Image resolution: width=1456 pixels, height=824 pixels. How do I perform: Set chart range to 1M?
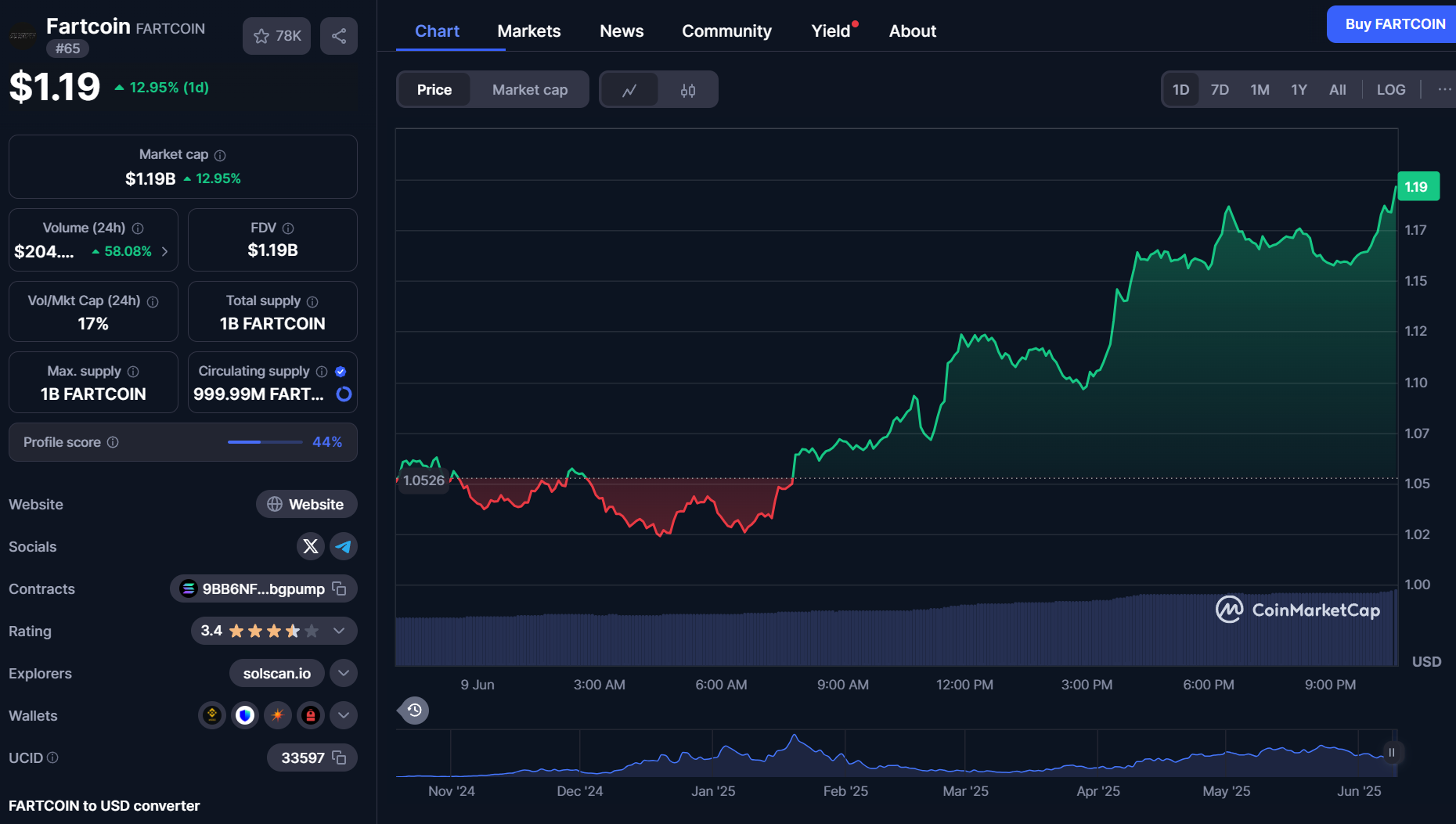click(1260, 90)
